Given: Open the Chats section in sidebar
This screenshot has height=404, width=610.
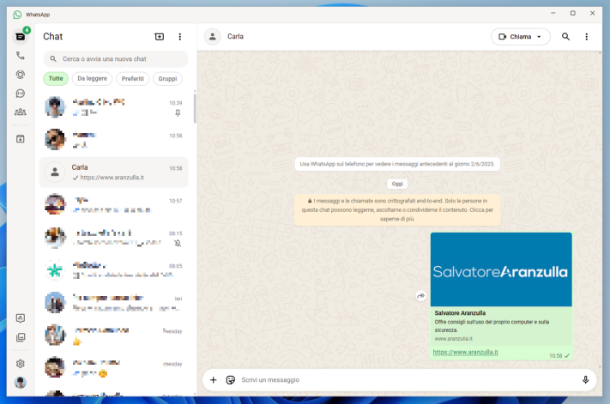Looking at the screenshot, I should (20, 37).
